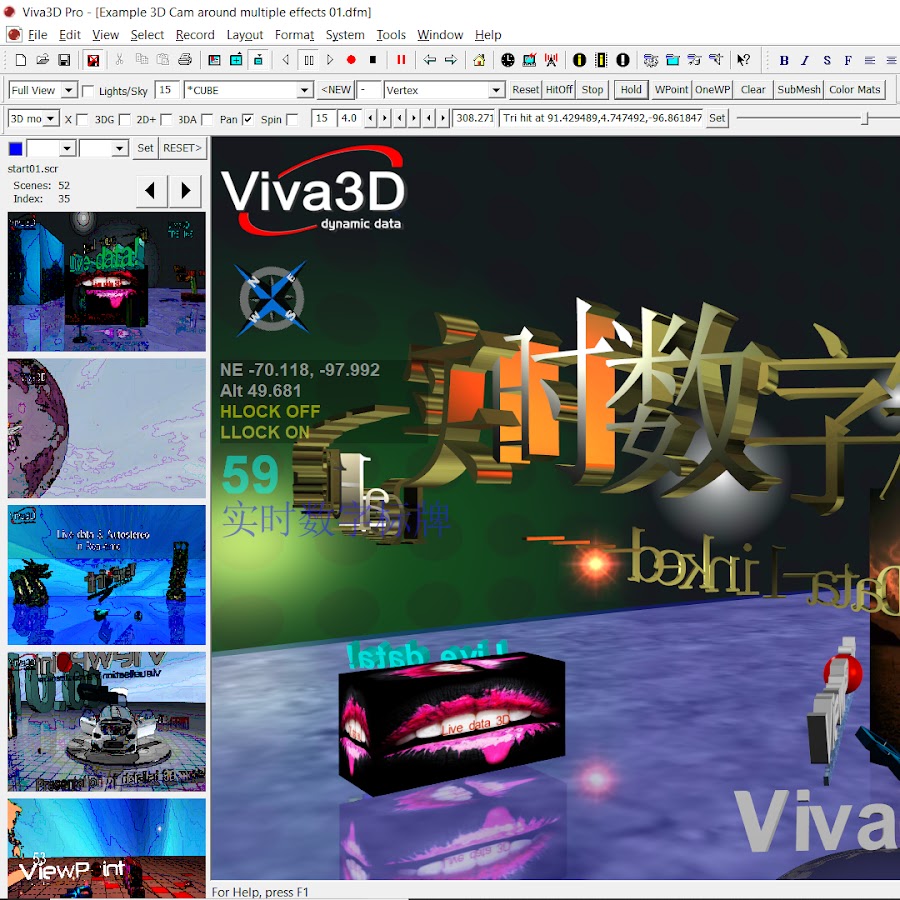Open the Select menu
This screenshot has height=900, width=900.
pos(147,35)
